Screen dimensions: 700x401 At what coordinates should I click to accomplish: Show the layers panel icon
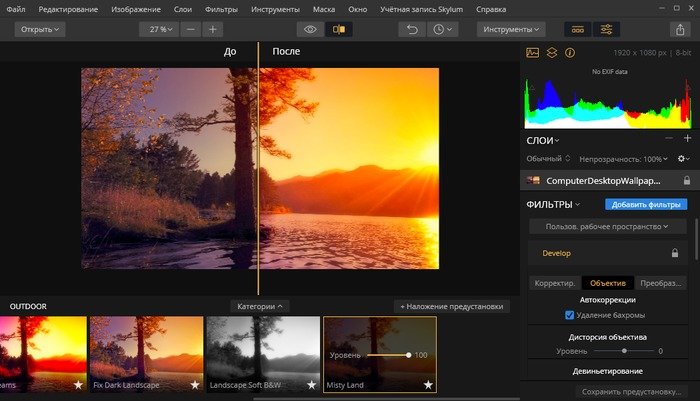pos(552,52)
